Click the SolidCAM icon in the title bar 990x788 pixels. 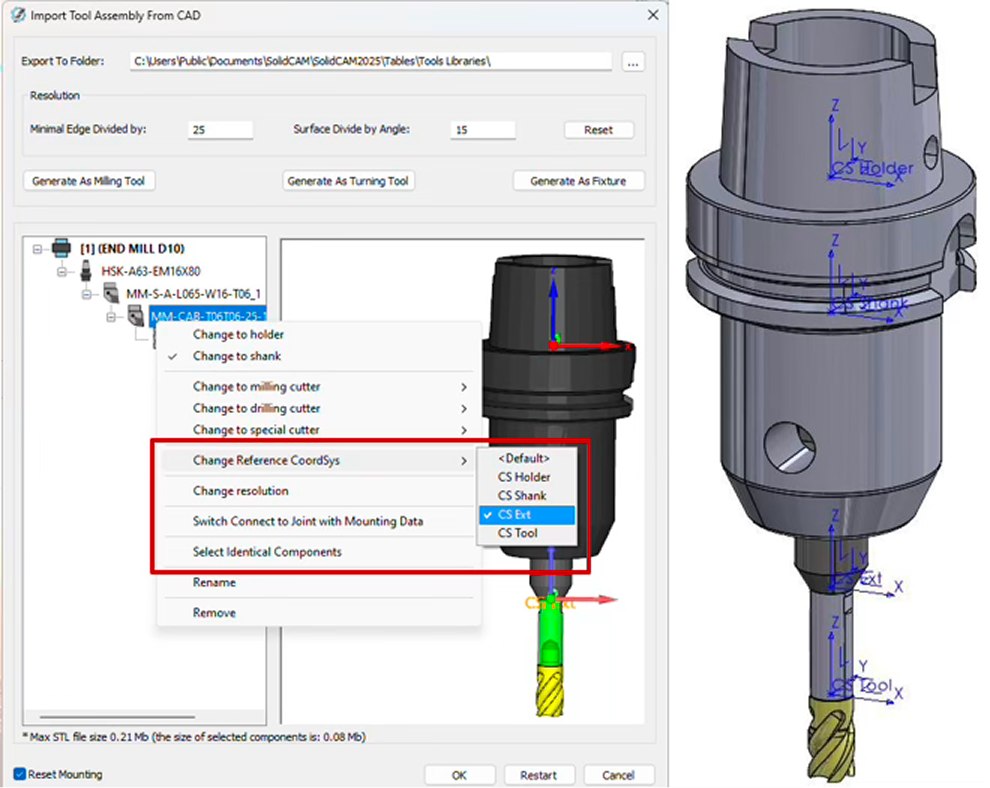pyautogui.click(x=18, y=15)
